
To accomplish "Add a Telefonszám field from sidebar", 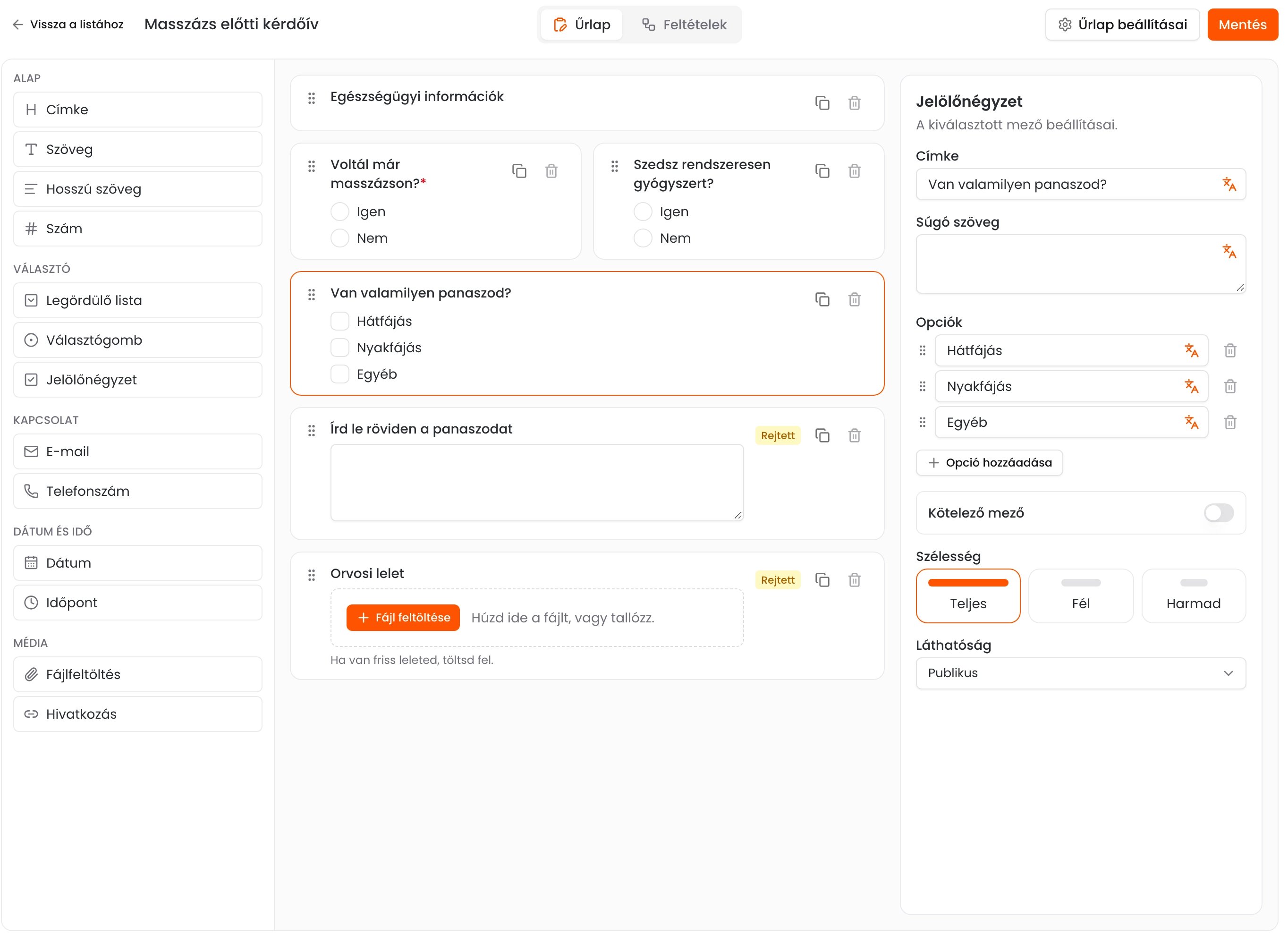I will tap(137, 492).
